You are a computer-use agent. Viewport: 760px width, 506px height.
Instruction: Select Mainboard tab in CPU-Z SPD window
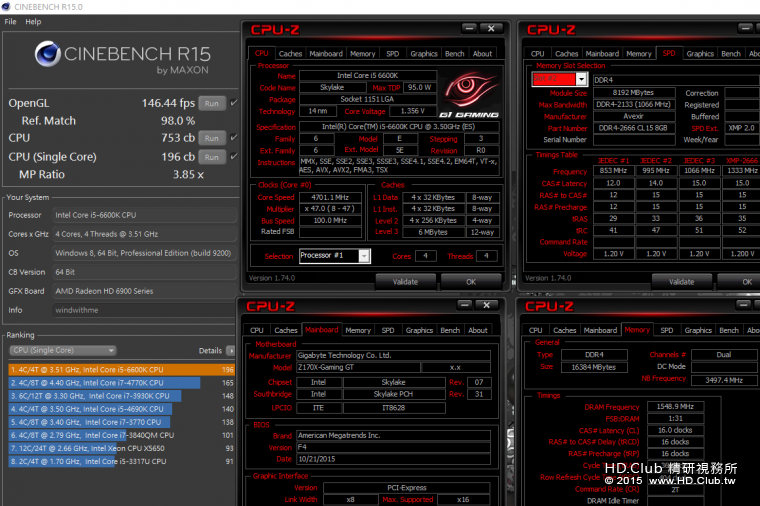(x=602, y=54)
